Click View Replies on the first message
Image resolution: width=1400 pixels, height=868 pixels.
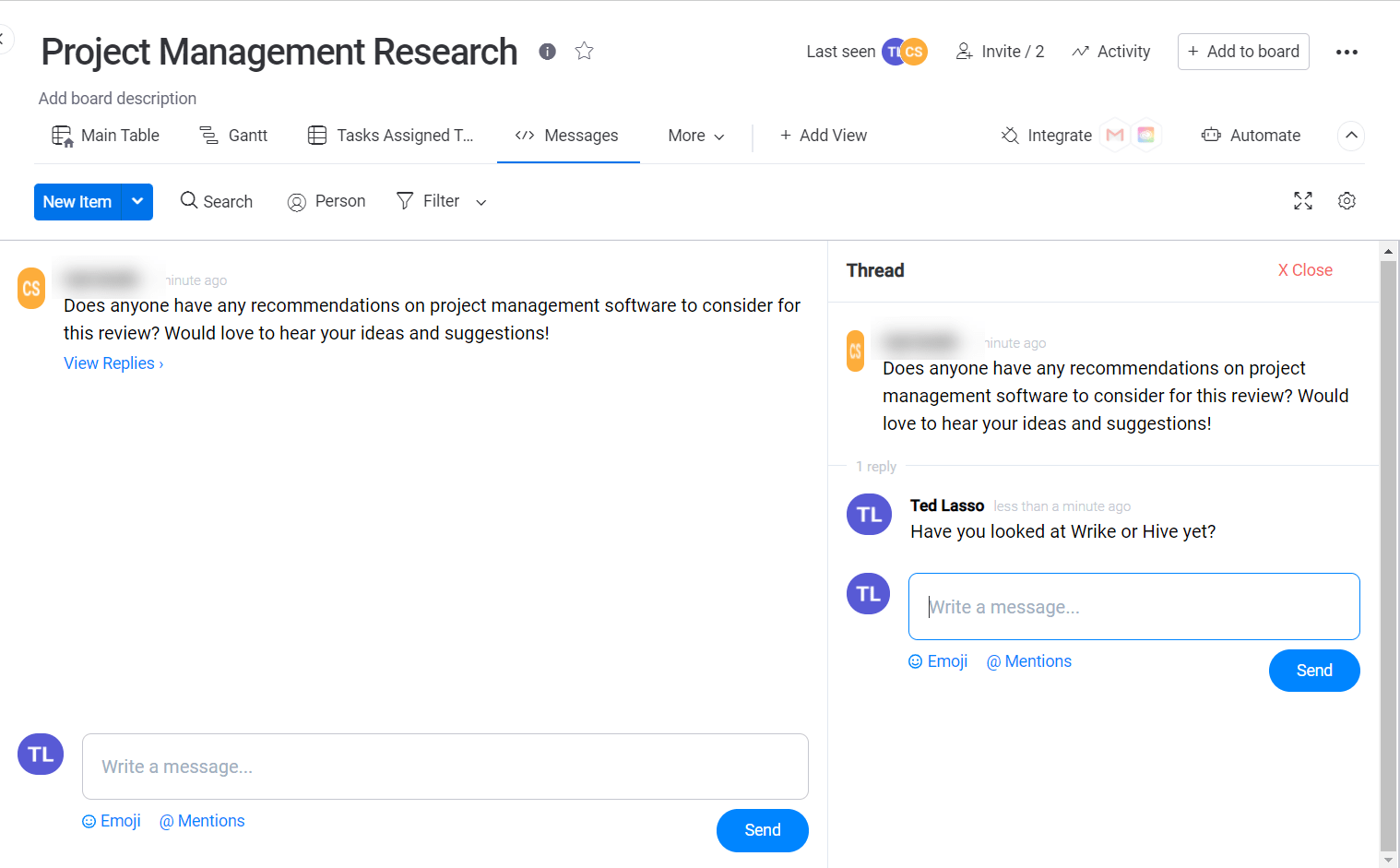pyautogui.click(x=113, y=363)
